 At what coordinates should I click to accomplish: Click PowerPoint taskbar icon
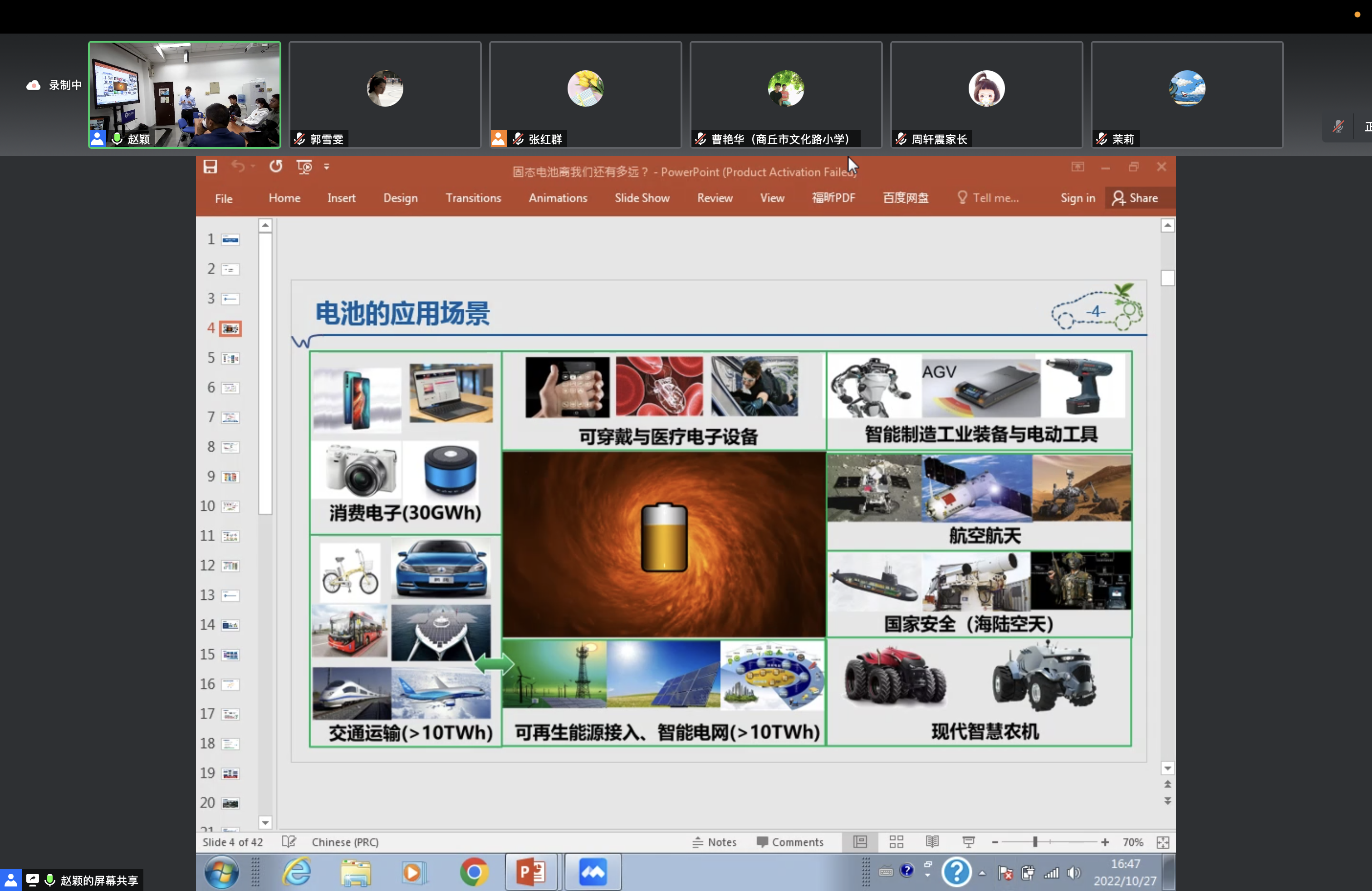(531, 872)
